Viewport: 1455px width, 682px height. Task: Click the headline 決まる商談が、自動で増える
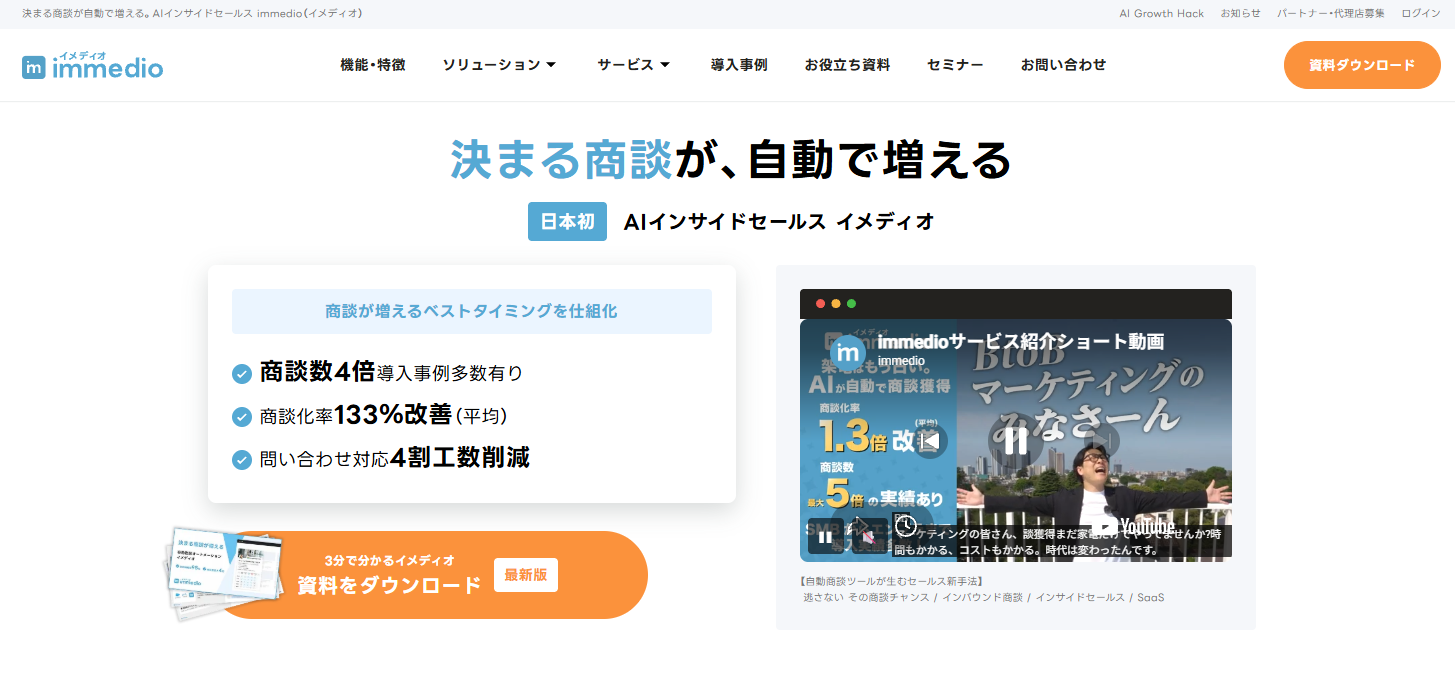point(731,160)
